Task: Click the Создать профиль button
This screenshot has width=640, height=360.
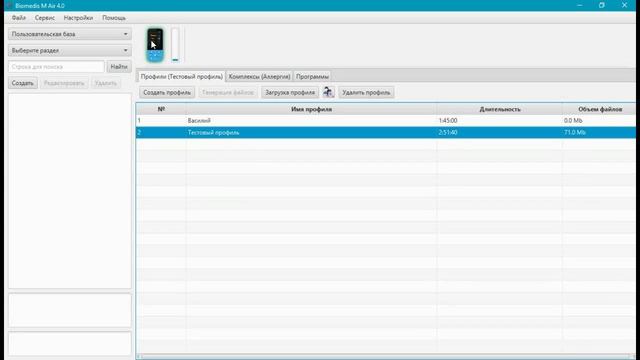Action: (167, 92)
